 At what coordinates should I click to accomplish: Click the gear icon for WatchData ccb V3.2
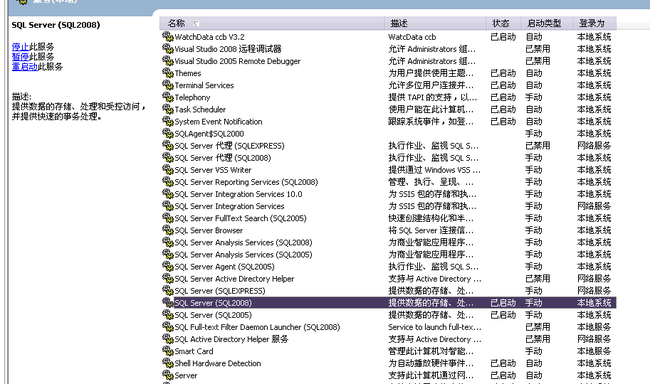tap(167, 36)
